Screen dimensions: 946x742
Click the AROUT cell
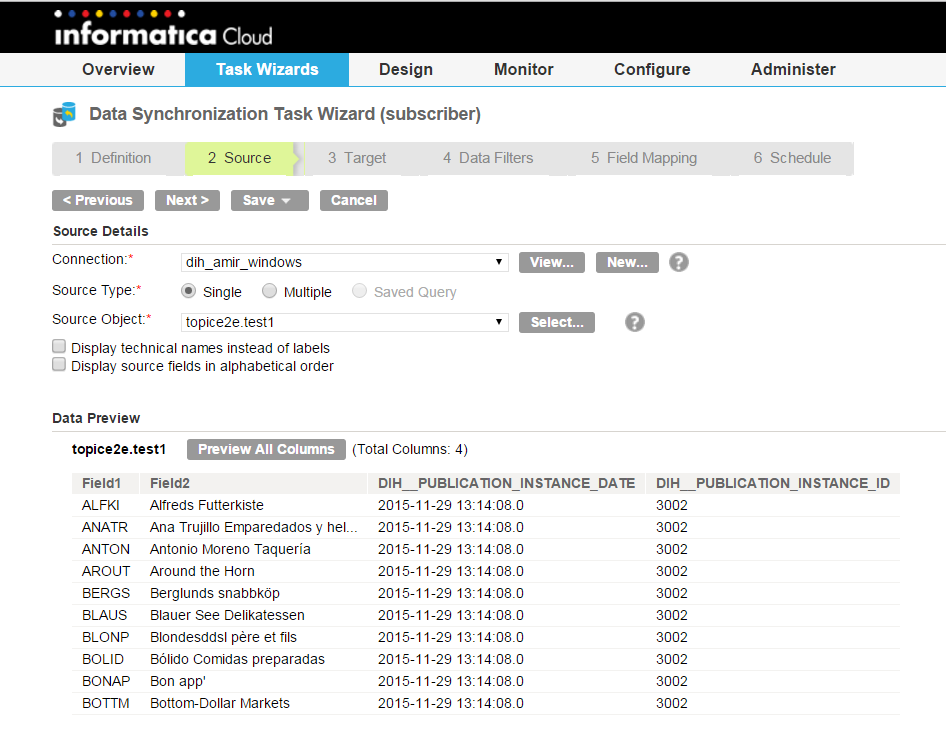[106, 571]
